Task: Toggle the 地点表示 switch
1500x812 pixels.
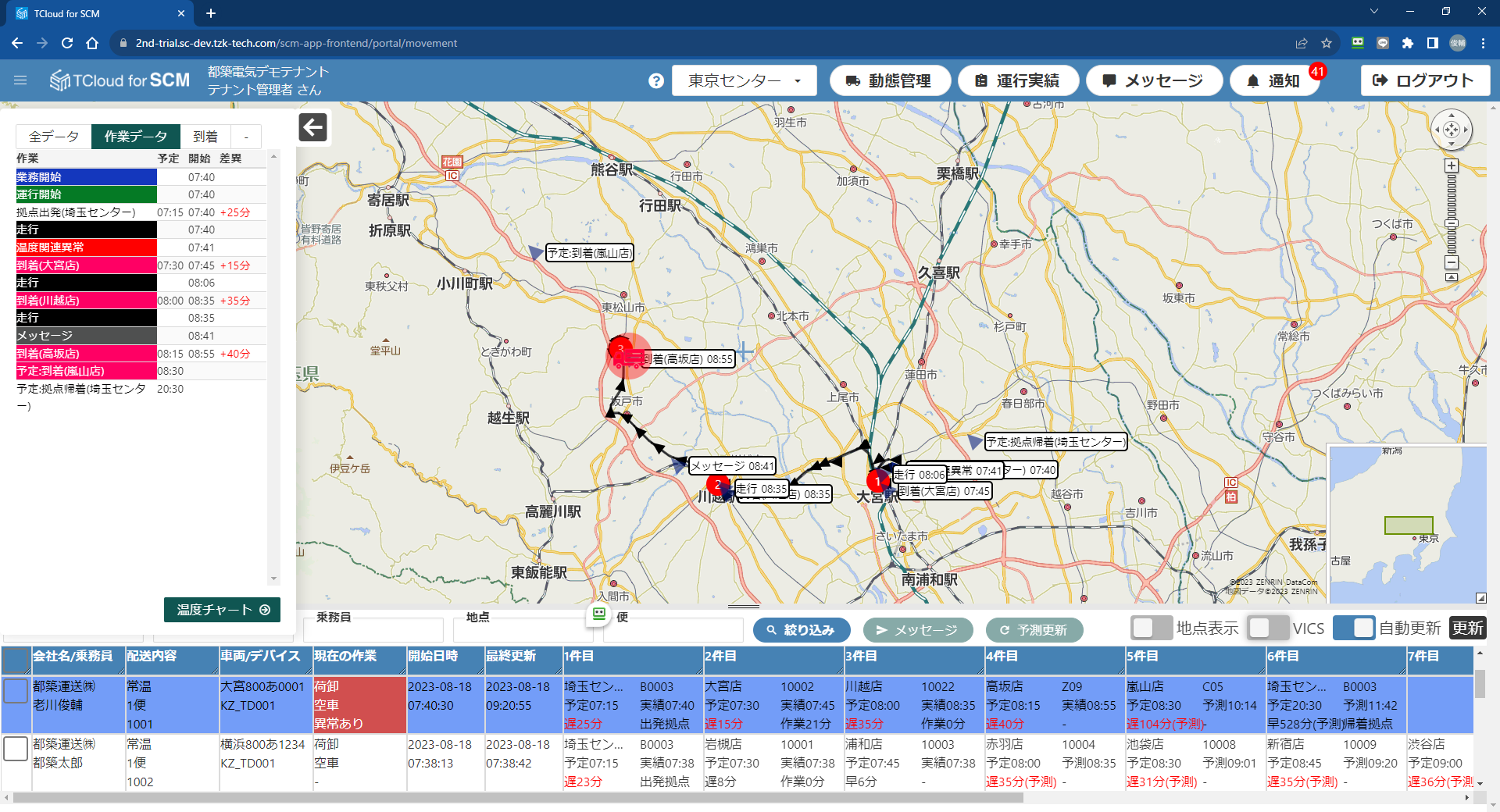Action: point(1152,628)
